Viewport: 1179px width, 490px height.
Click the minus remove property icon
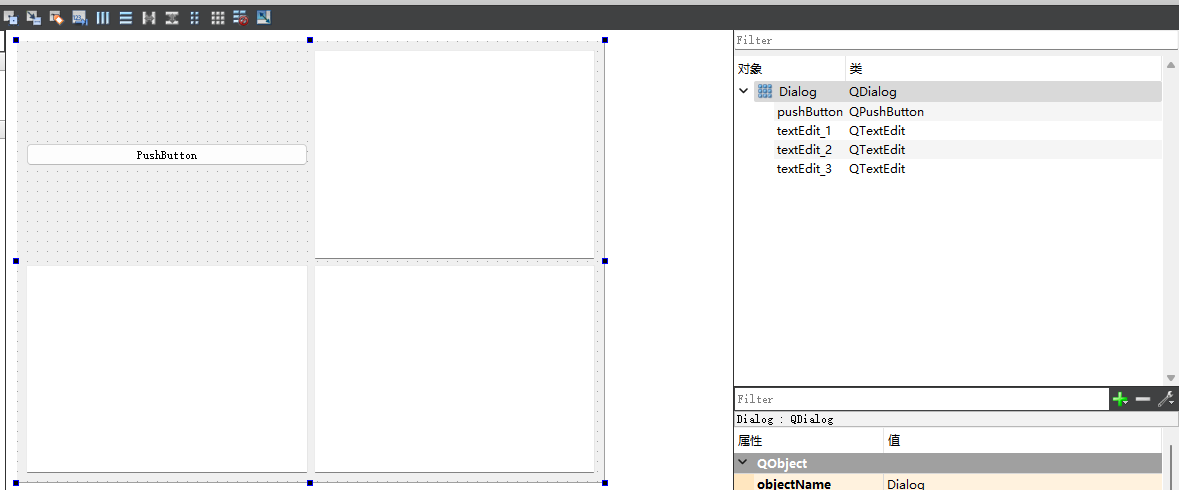[x=1143, y=399]
